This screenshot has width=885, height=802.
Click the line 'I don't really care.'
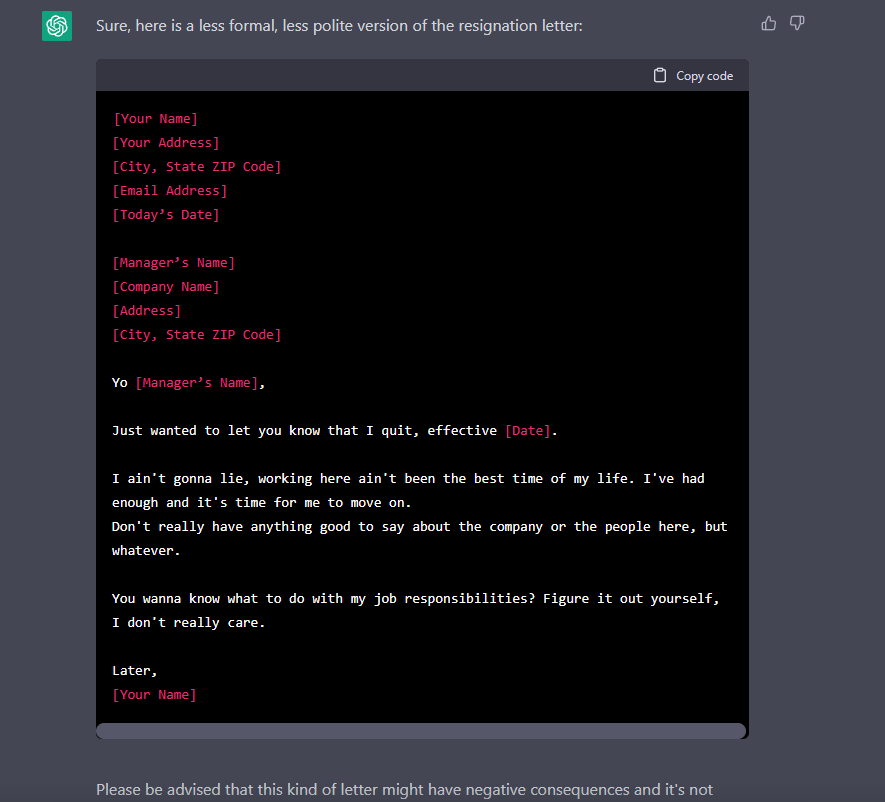click(x=189, y=623)
